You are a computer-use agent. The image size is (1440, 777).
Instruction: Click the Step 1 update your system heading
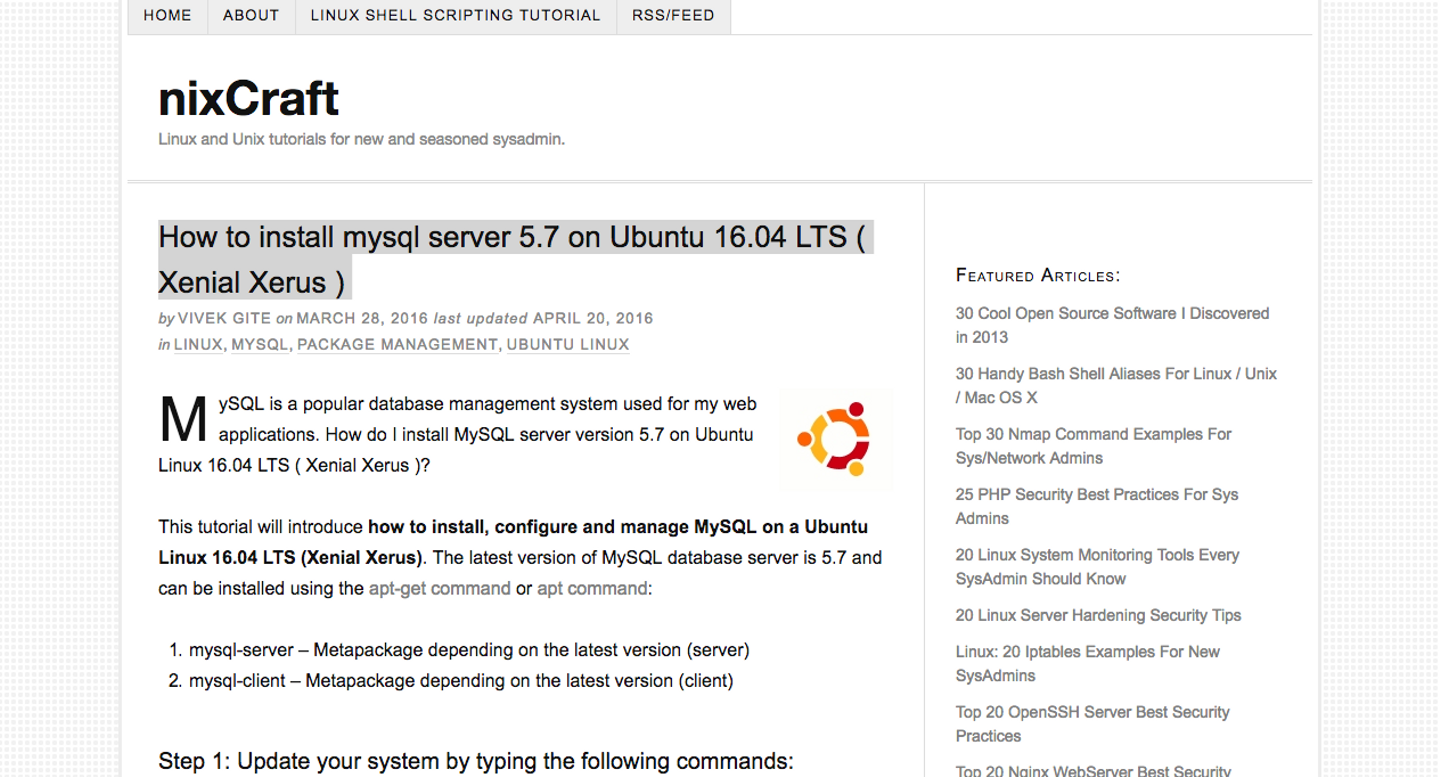[476, 762]
